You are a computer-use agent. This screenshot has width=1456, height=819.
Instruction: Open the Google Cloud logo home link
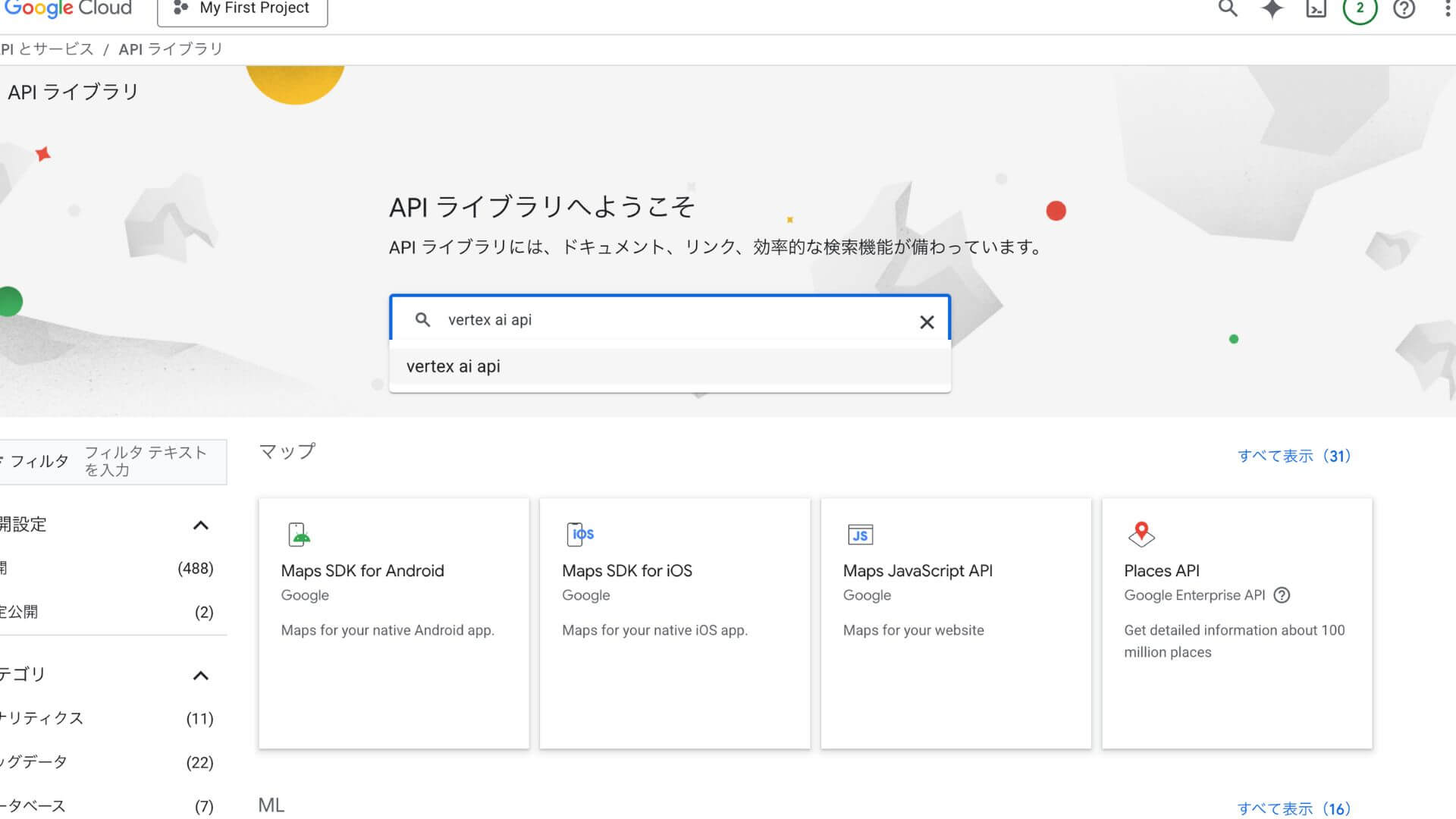[67, 8]
